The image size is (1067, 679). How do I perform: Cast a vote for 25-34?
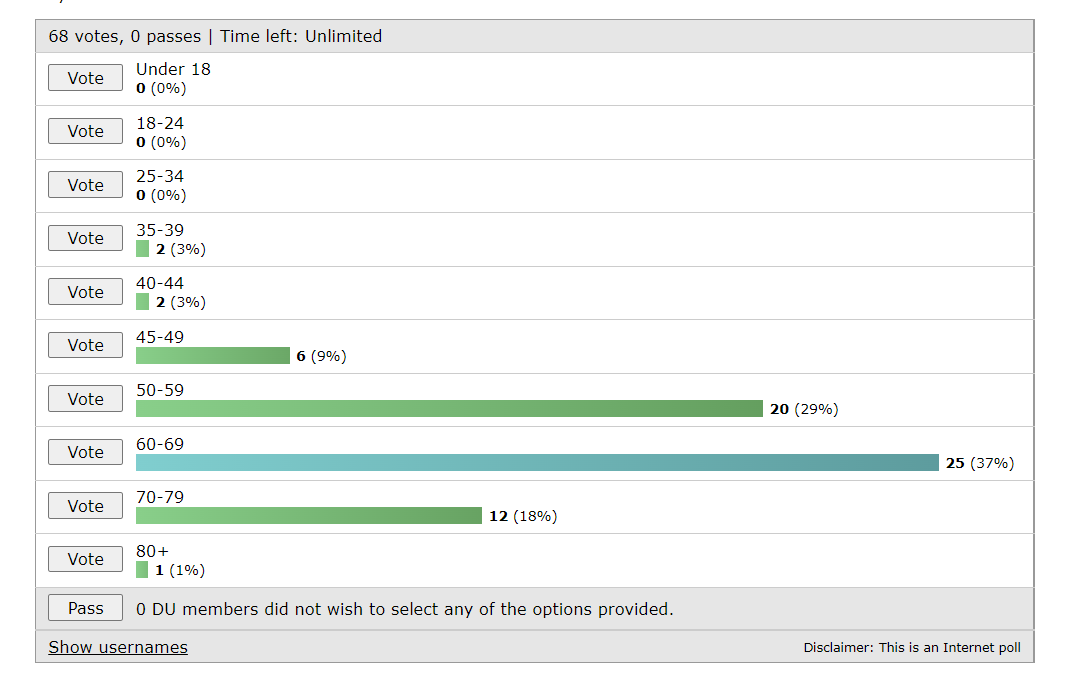(x=85, y=185)
